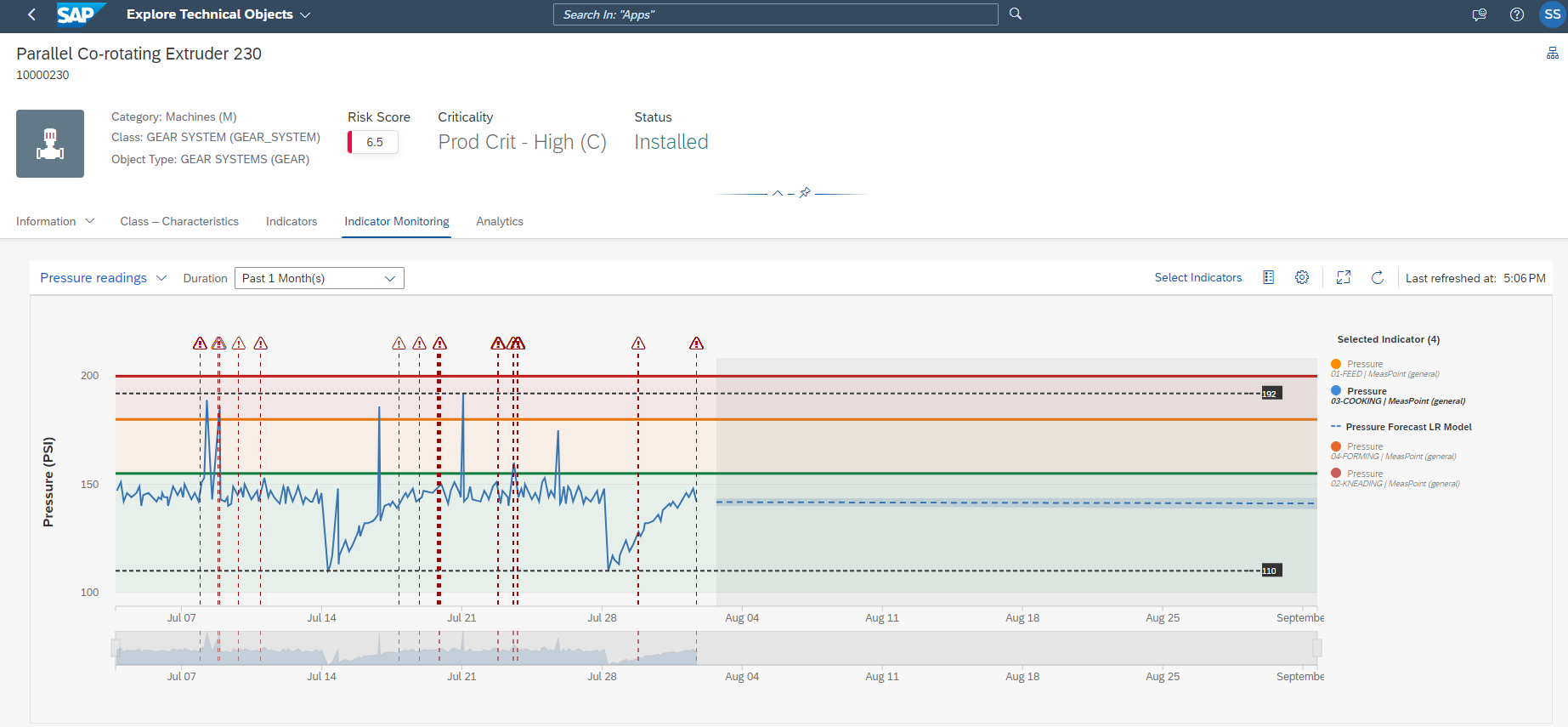
Task: Click the magnifier search icon
Action: (x=1016, y=14)
